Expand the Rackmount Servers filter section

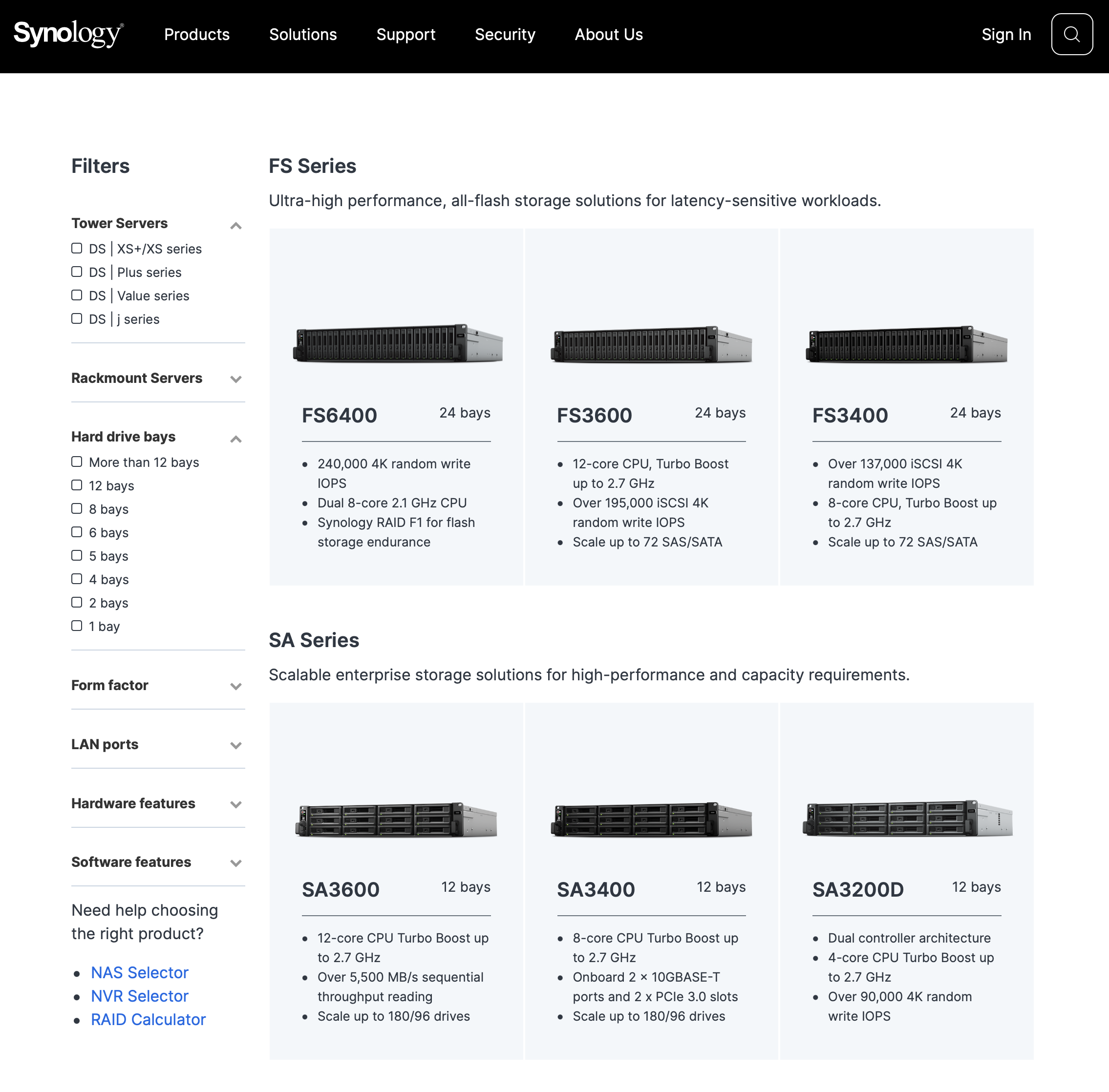pos(235,379)
